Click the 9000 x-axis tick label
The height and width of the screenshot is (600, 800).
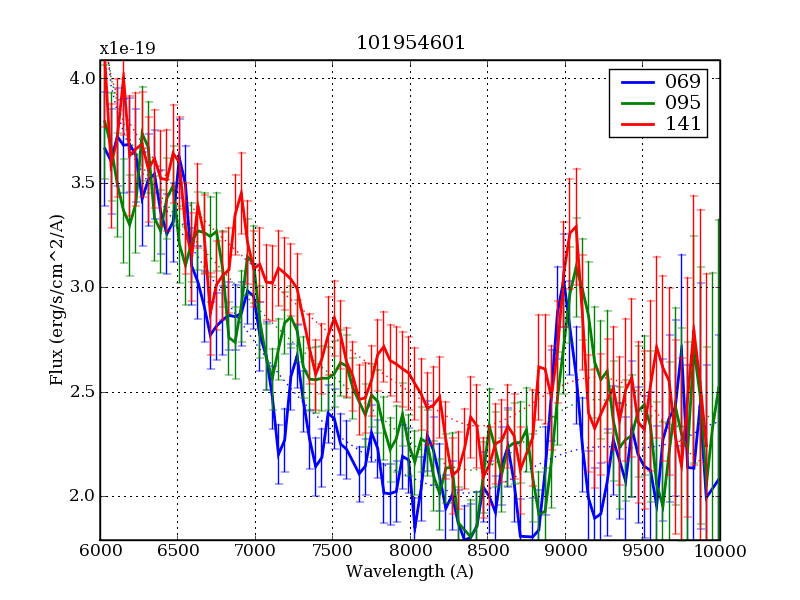[565, 551]
